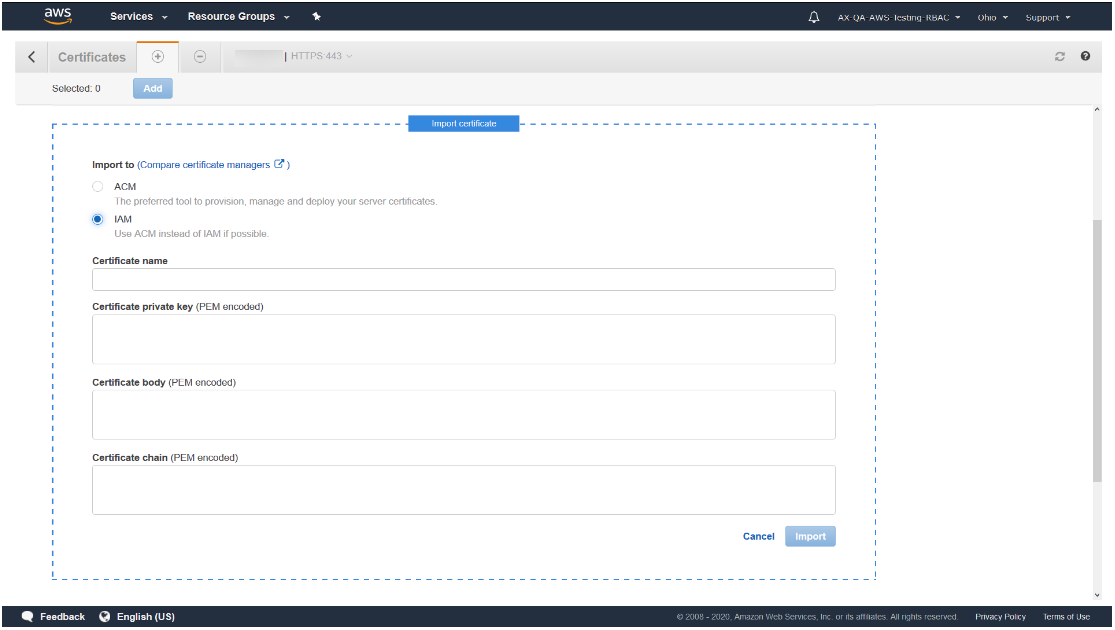Open the notifications bell
Image resolution: width=1115 pixels, height=630 pixels.
[813, 17]
